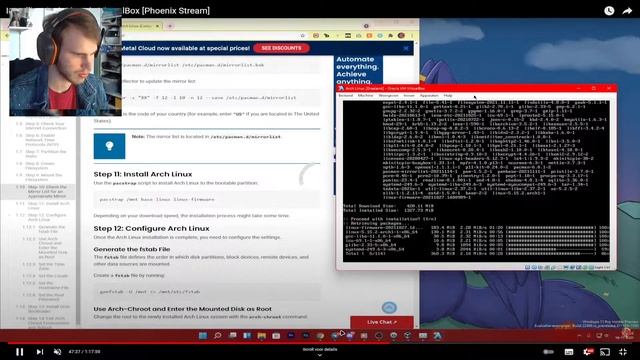This screenshot has height=360, width=640.
Task: Open the Invoer menu in VirtualBox
Action: [409, 96]
